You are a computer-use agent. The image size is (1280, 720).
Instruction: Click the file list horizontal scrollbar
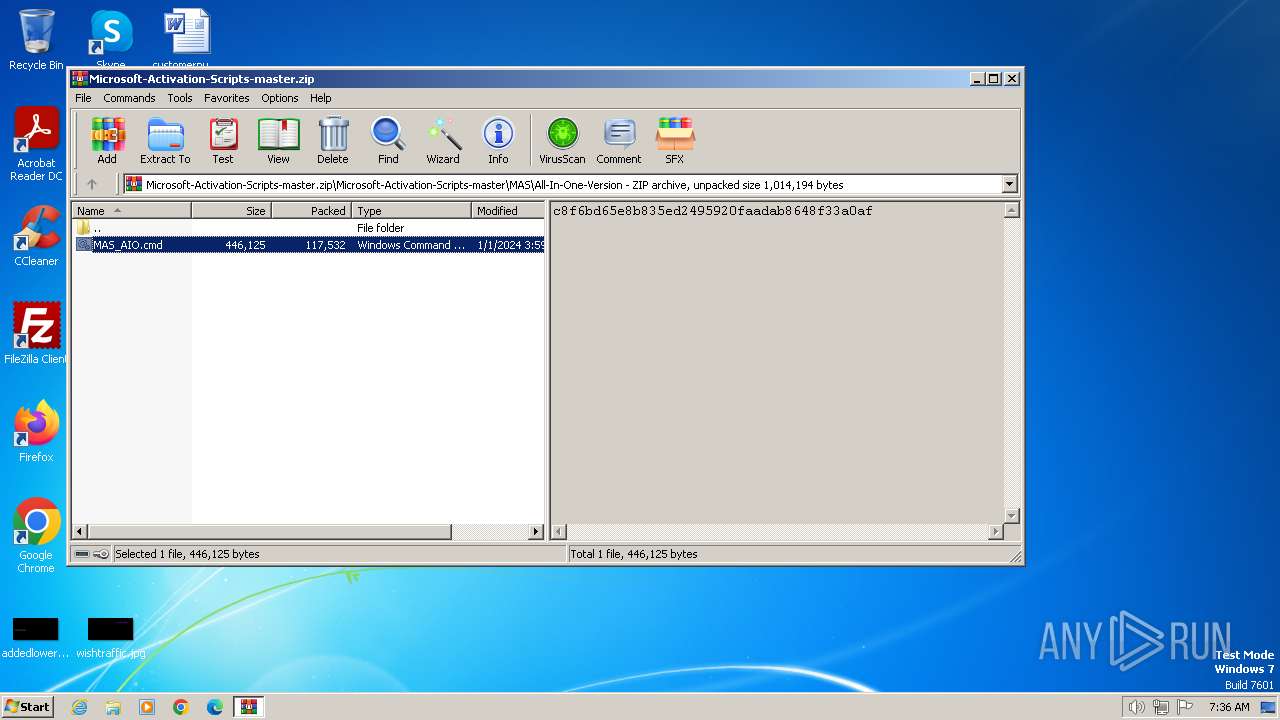pyautogui.click(x=270, y=532)
